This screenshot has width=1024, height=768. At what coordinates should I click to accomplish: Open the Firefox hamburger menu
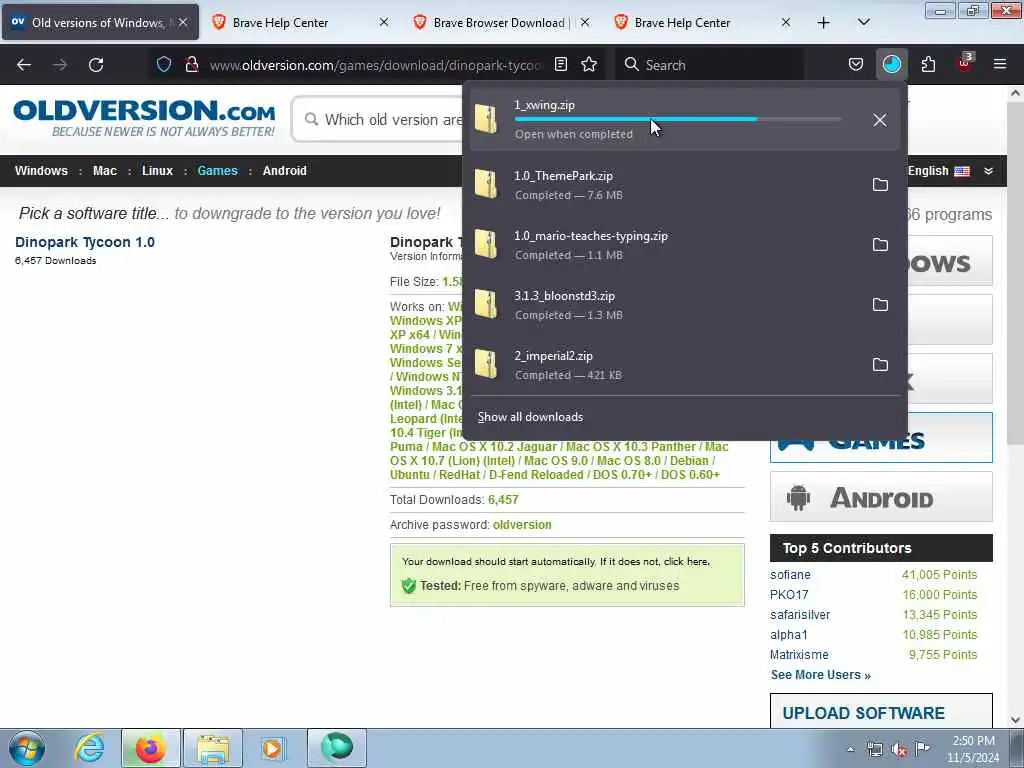pyautogui.click(x=1000, y=64)
